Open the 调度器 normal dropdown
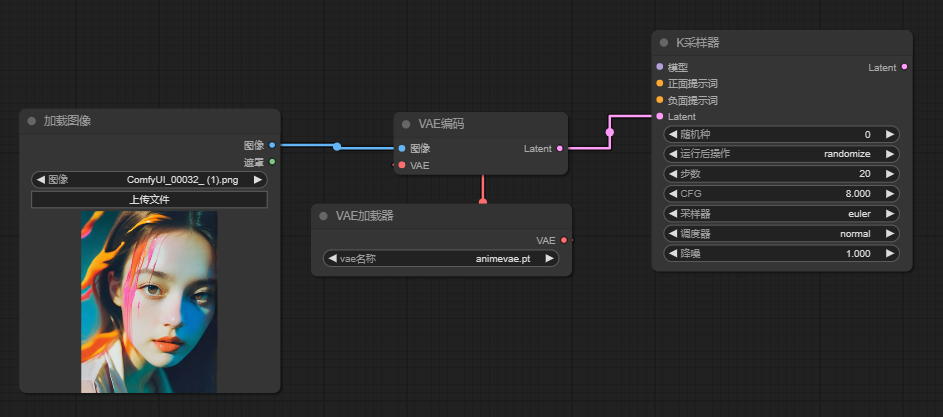The image size is (943, 417). (781, 233)
